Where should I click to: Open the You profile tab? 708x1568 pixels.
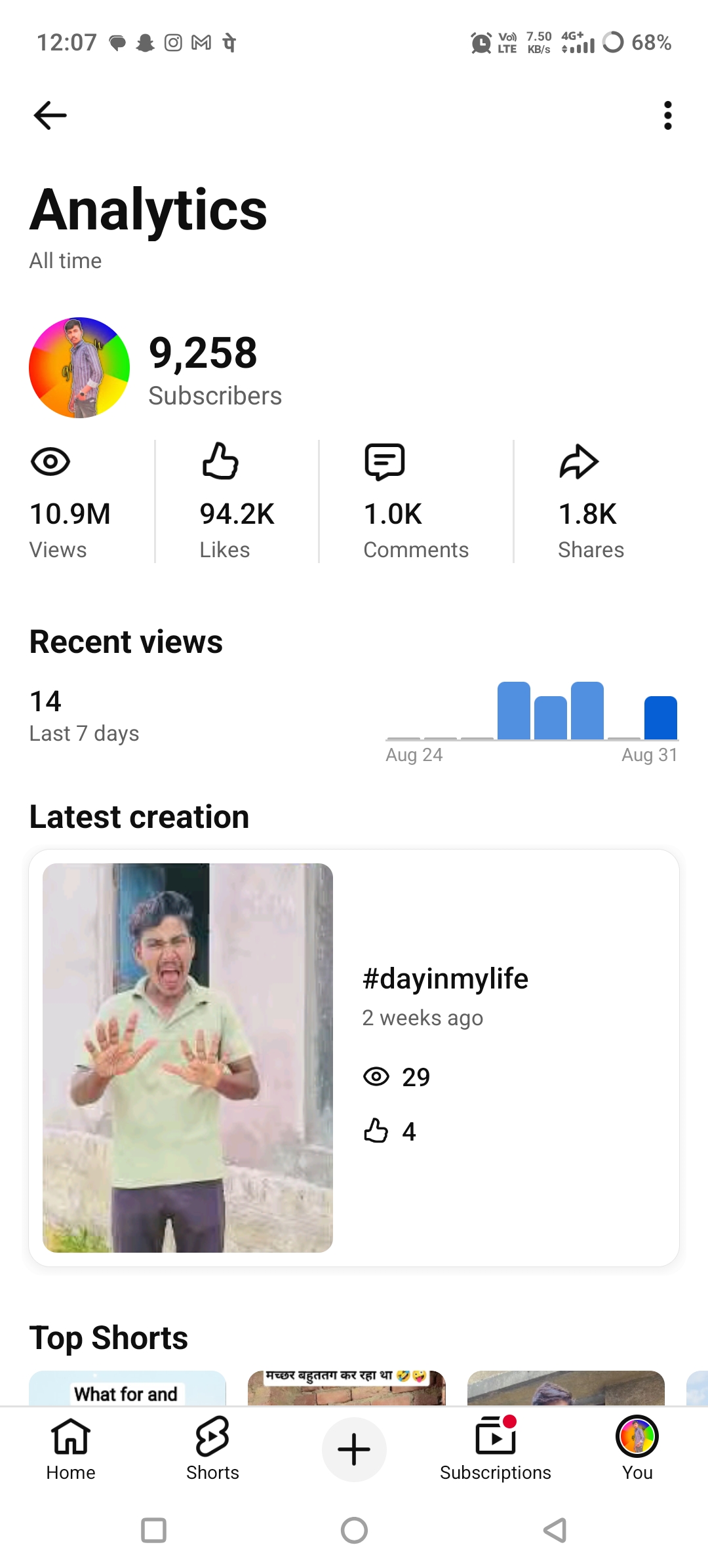[x=637, y=1449]
